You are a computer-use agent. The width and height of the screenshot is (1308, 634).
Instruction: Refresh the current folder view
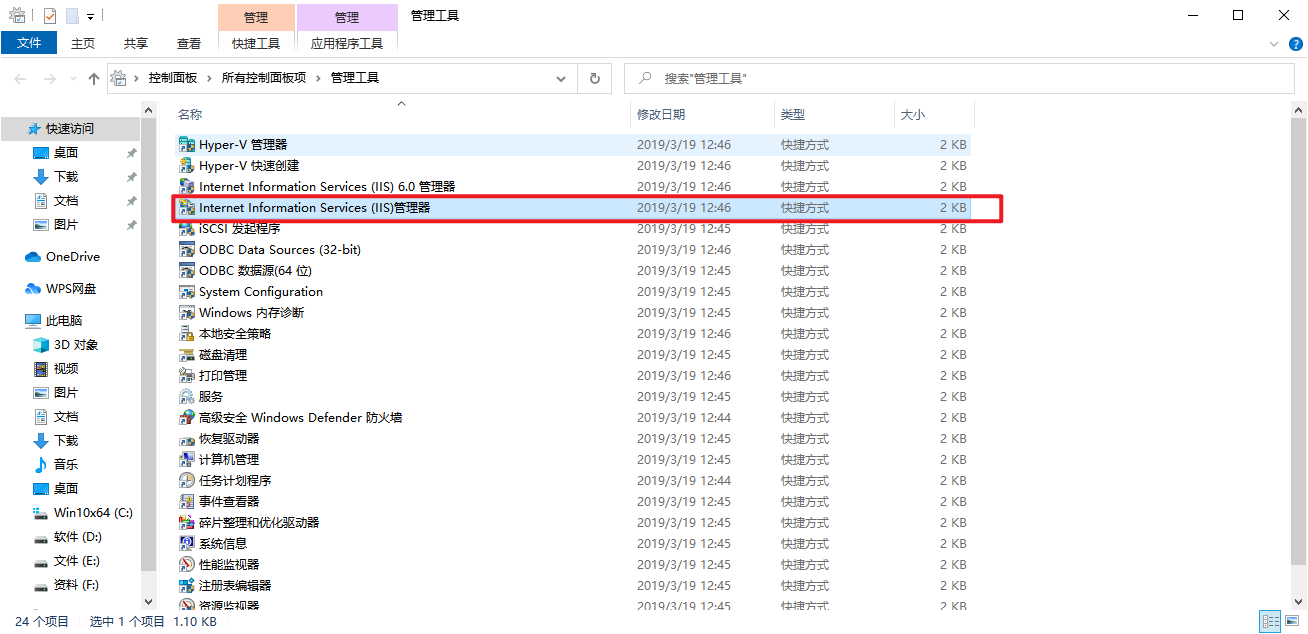595,78
